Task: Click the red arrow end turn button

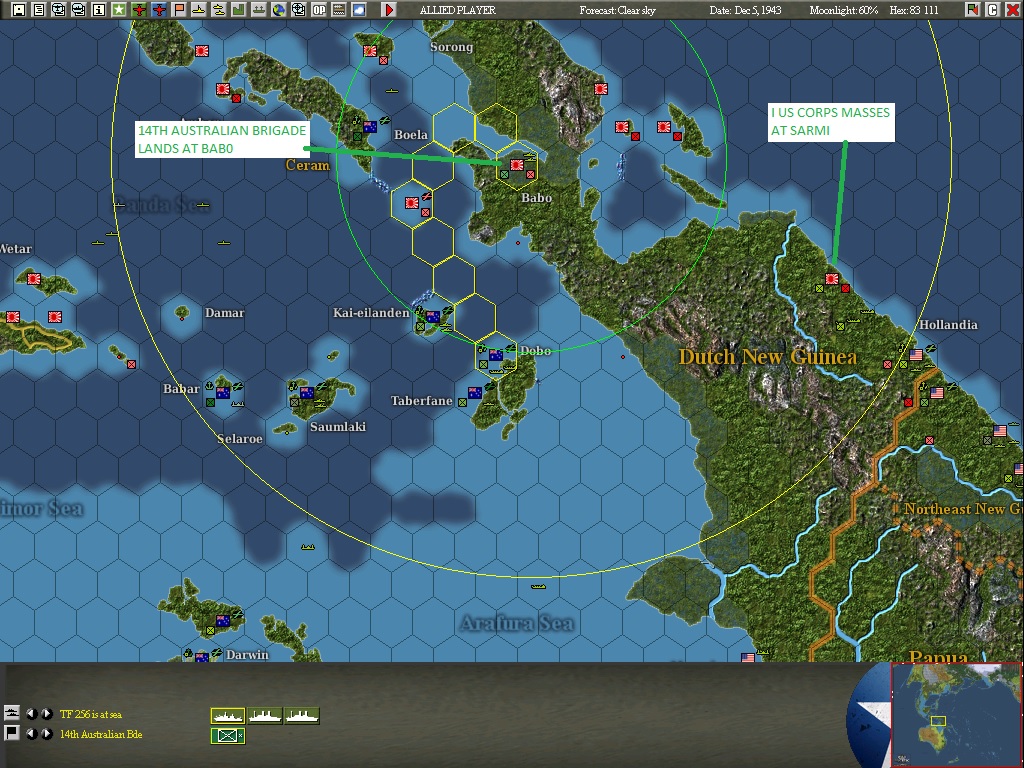Action: pos(389,10)
